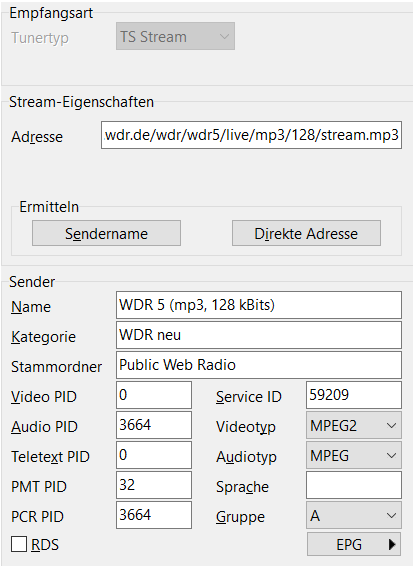Enable the RDS checkbox

click(x=19, y=544)
